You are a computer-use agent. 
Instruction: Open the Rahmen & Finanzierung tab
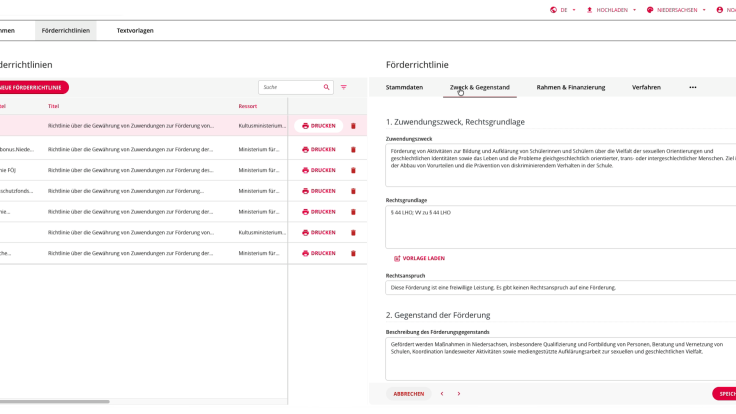pyautogui.click(x=571, y=87)
